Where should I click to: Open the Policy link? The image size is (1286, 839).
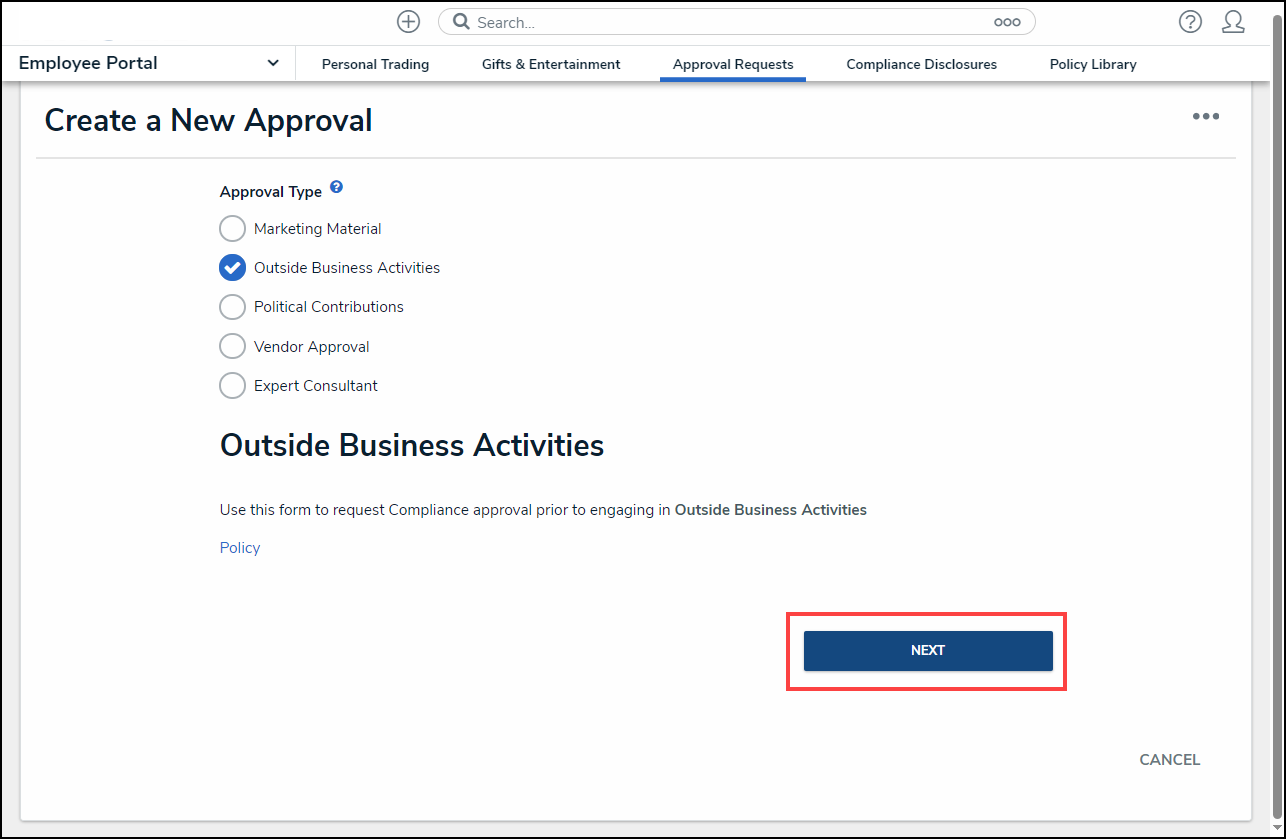[x=240, y=548]
